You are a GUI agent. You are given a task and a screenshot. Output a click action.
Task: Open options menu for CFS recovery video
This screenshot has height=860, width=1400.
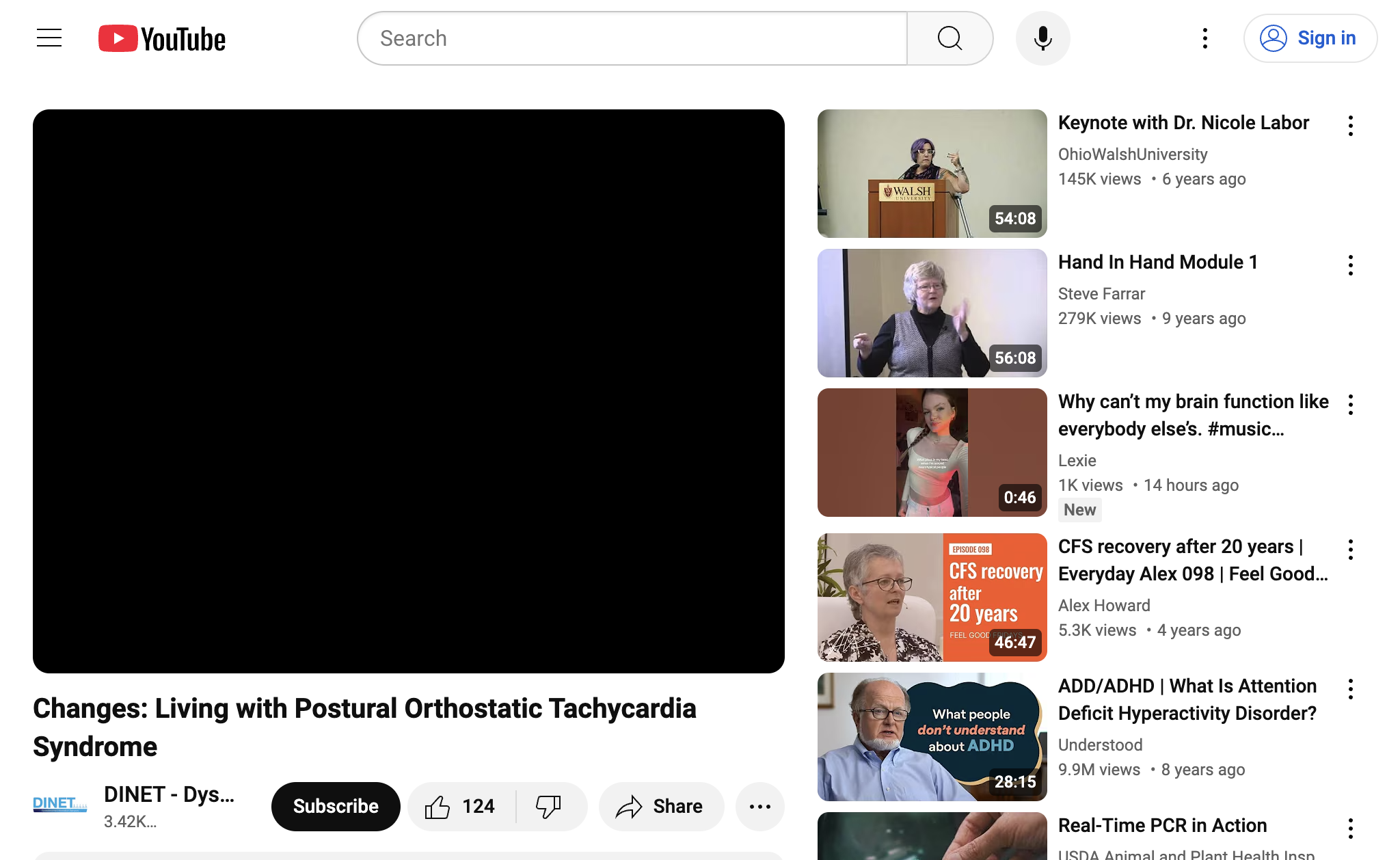tap(1350, 550)
